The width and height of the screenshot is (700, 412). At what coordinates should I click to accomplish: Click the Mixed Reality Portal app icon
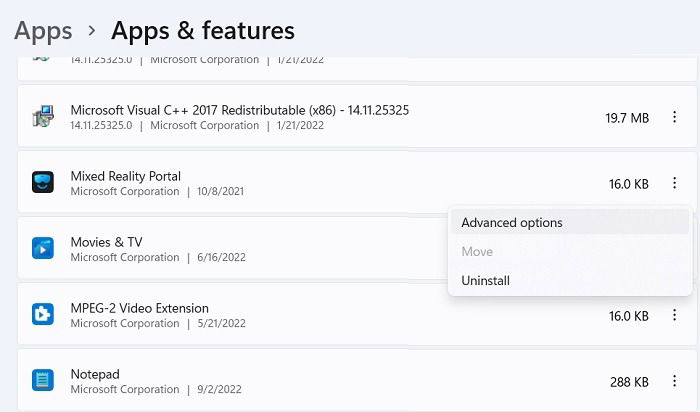(42, 183)
